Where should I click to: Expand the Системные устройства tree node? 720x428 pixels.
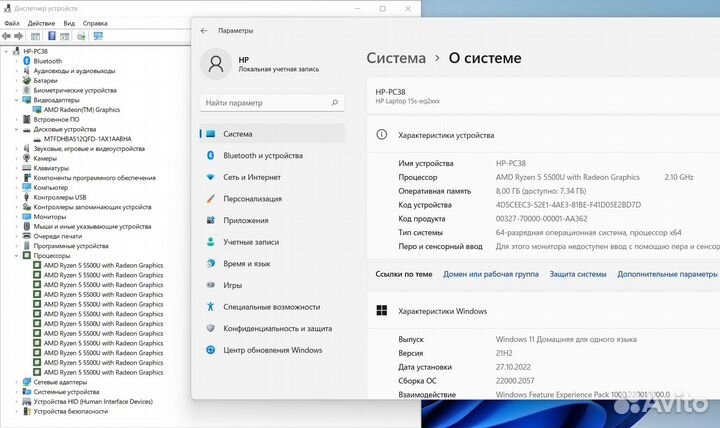17,392
